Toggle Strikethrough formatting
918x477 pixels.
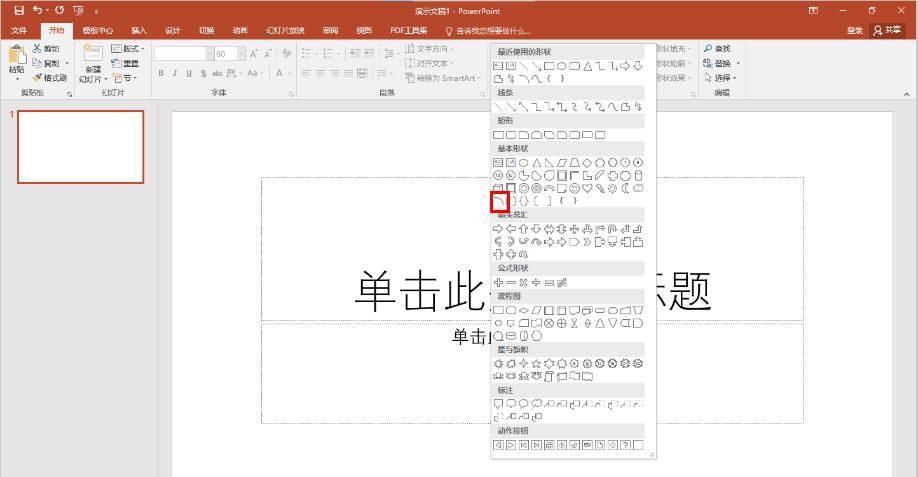tap(217, 73)
